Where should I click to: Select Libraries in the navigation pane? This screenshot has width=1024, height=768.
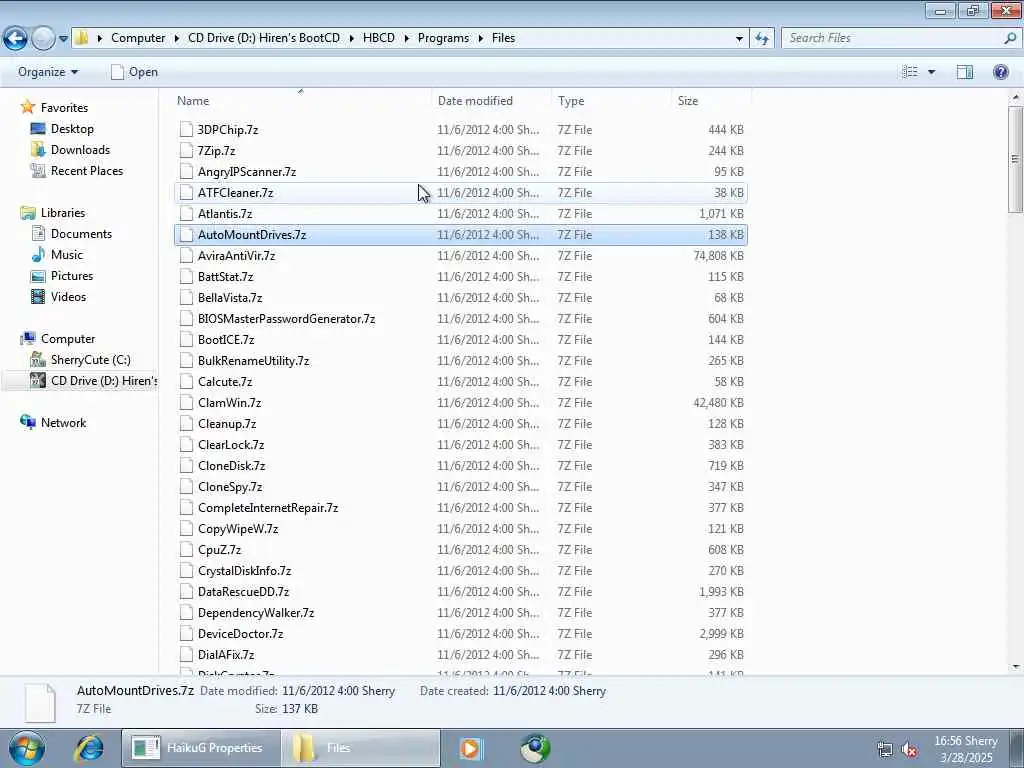[63, 213]
